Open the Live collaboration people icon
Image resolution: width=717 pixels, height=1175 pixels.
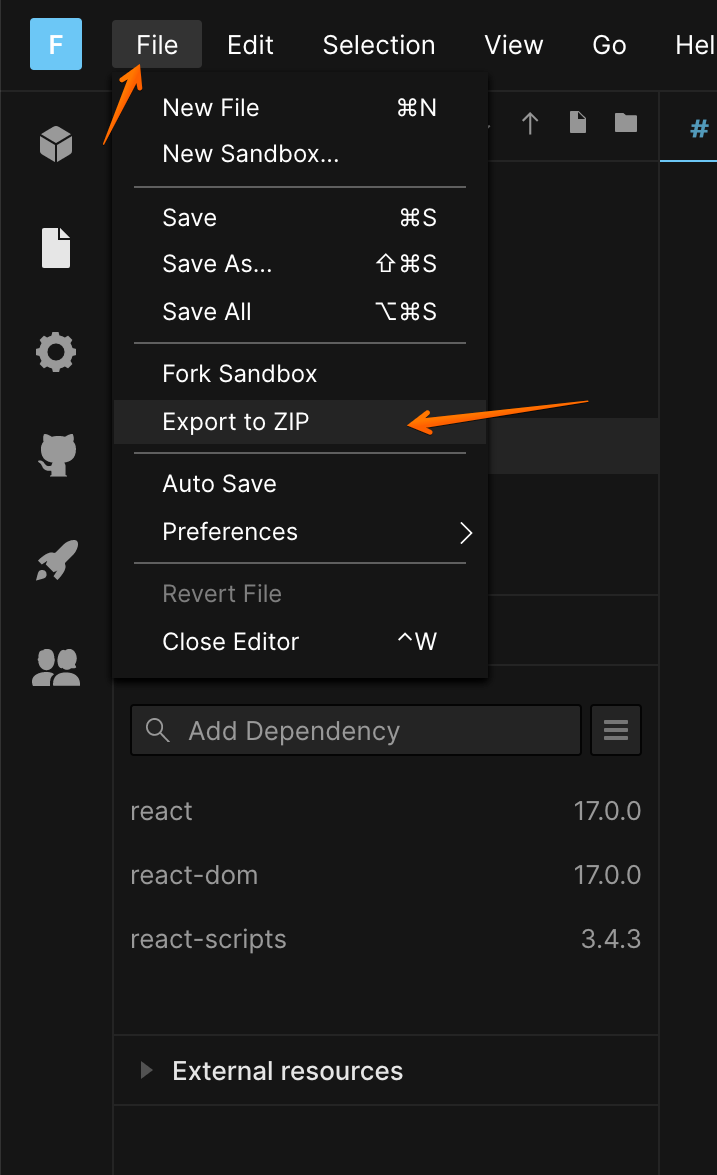click(56, 667)
